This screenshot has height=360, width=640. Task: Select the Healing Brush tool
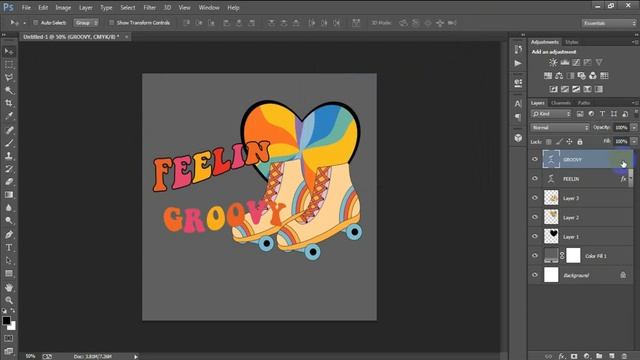click(x=9, y=130)
